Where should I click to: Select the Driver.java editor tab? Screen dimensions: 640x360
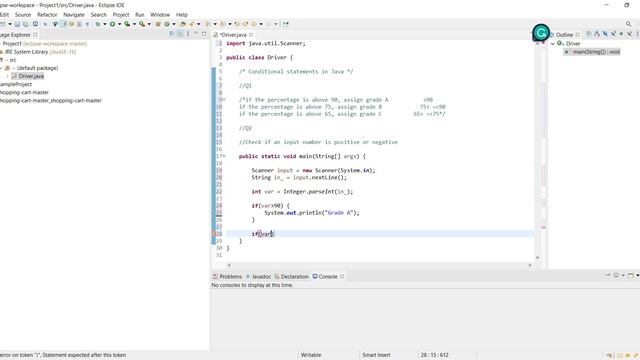click(x=233, y=35)
